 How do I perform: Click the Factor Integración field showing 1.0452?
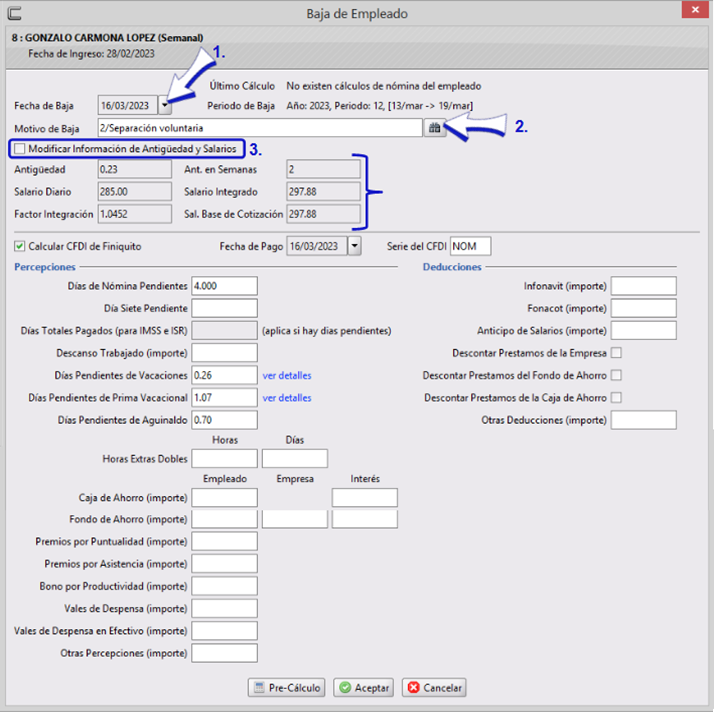[135, 214]
